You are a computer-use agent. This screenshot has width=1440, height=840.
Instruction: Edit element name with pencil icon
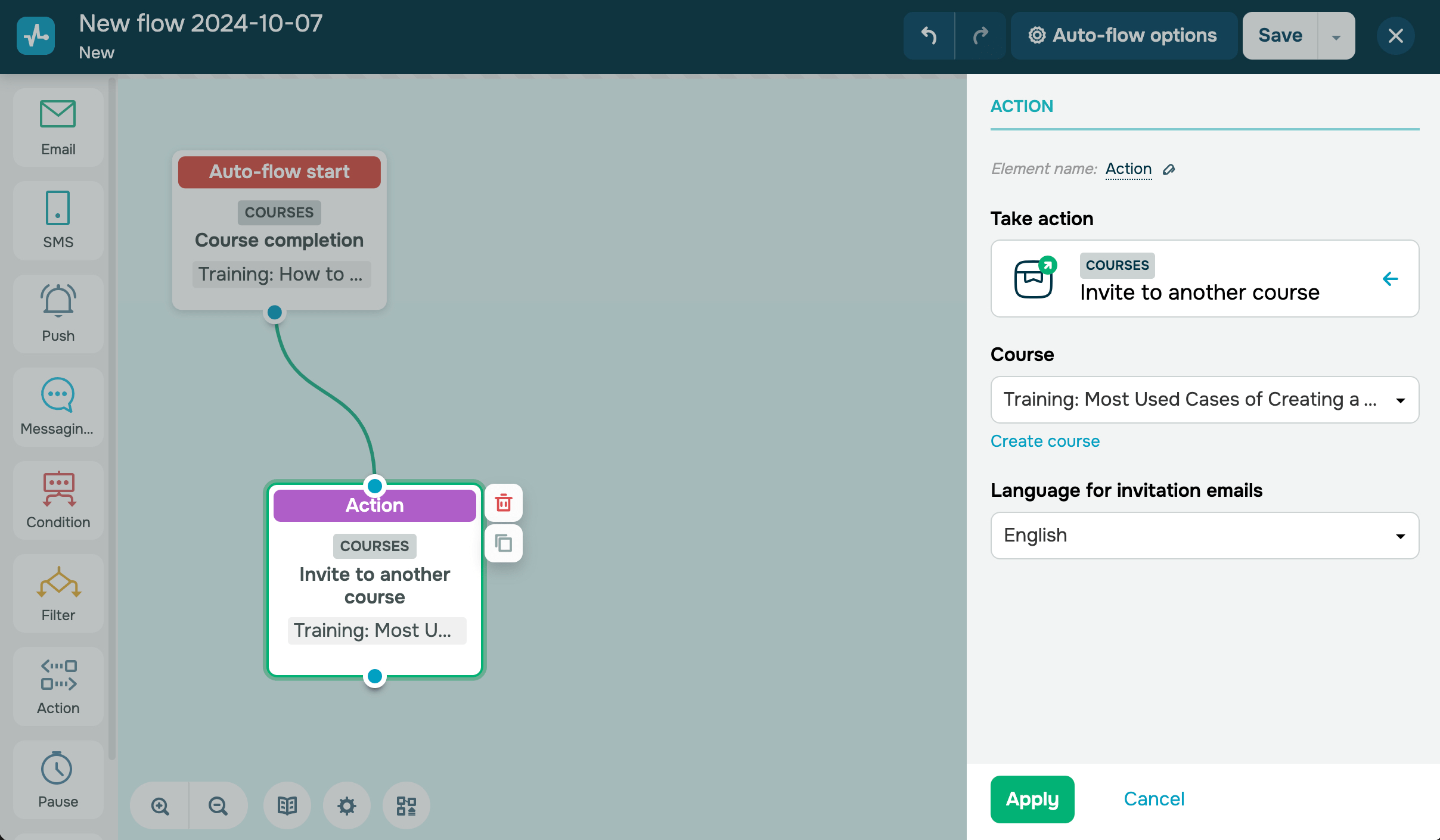point(1169,170)
